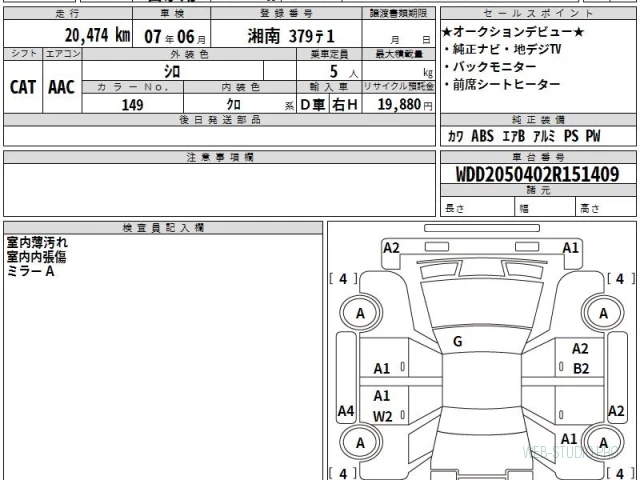Select exterior color value シロ

click(172, 72)
